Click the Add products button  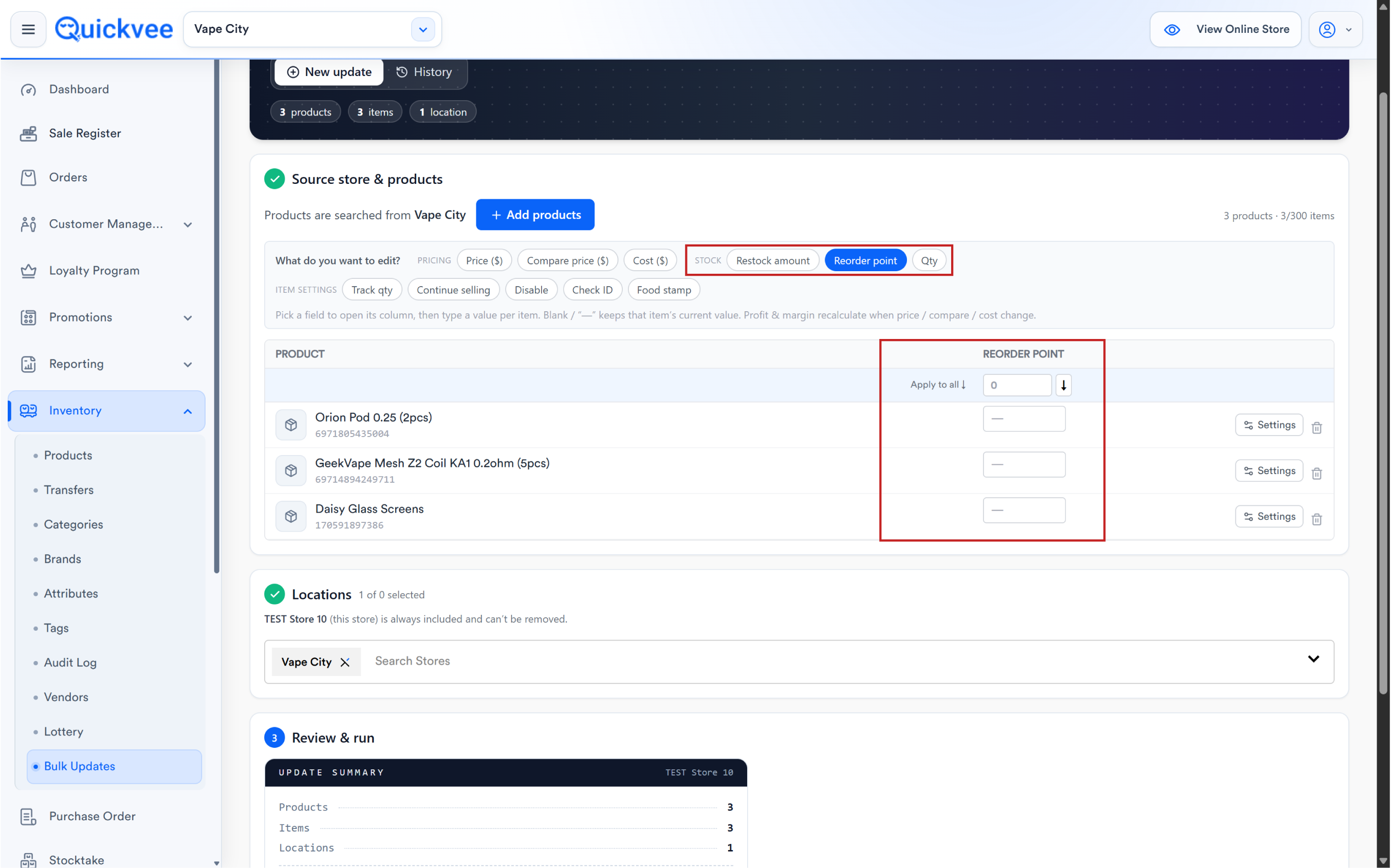pos(535,215)
